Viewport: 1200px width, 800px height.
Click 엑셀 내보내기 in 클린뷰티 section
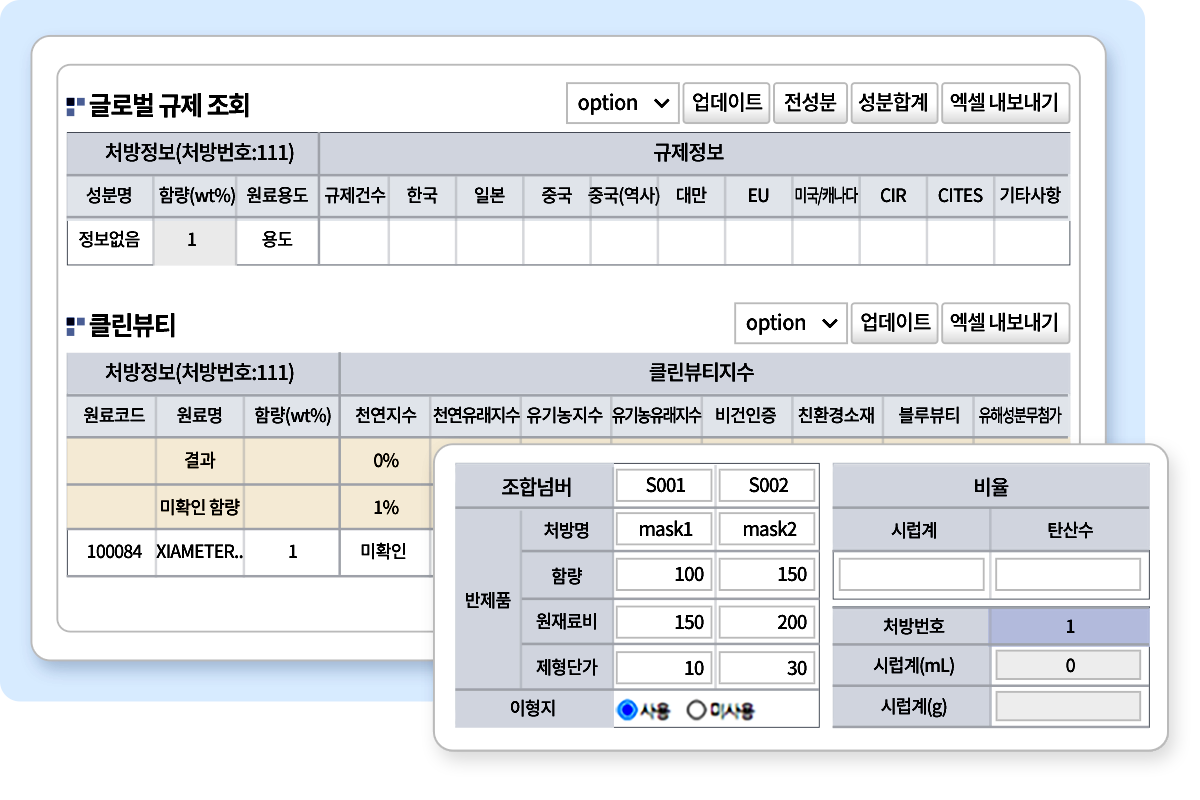(x=1005, y=323)
